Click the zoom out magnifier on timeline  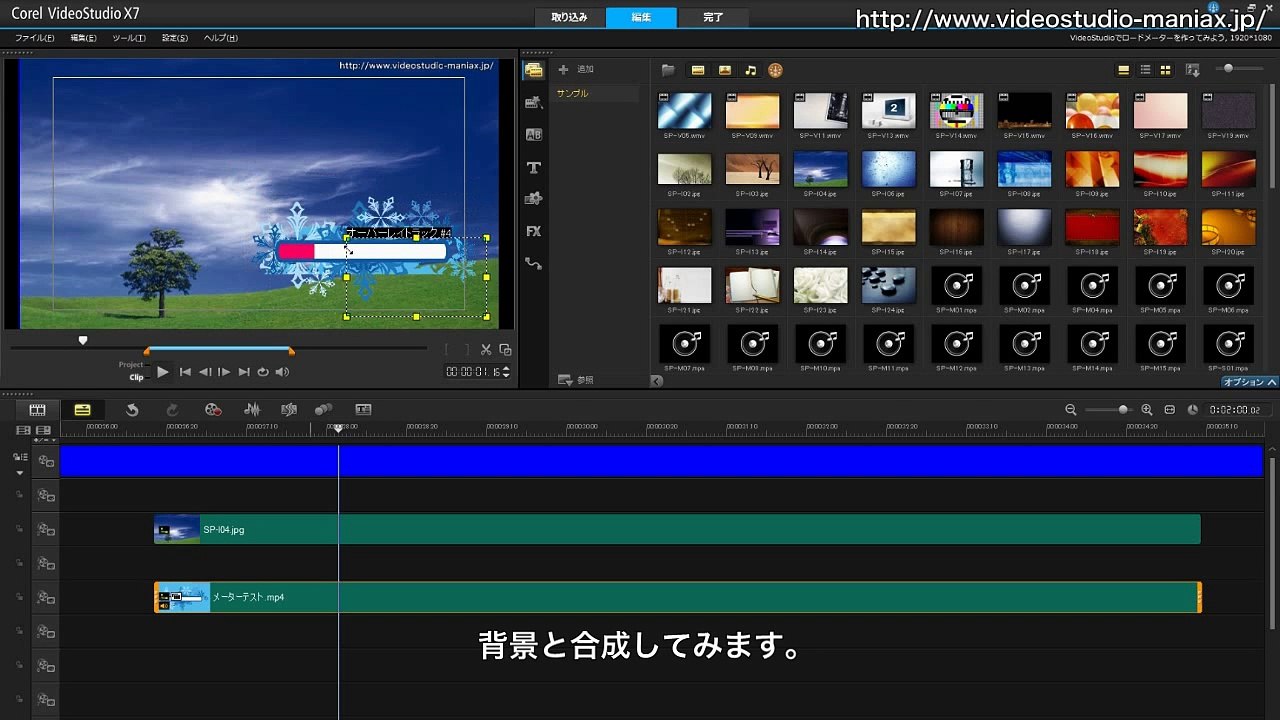click(x=1071, y=410)
